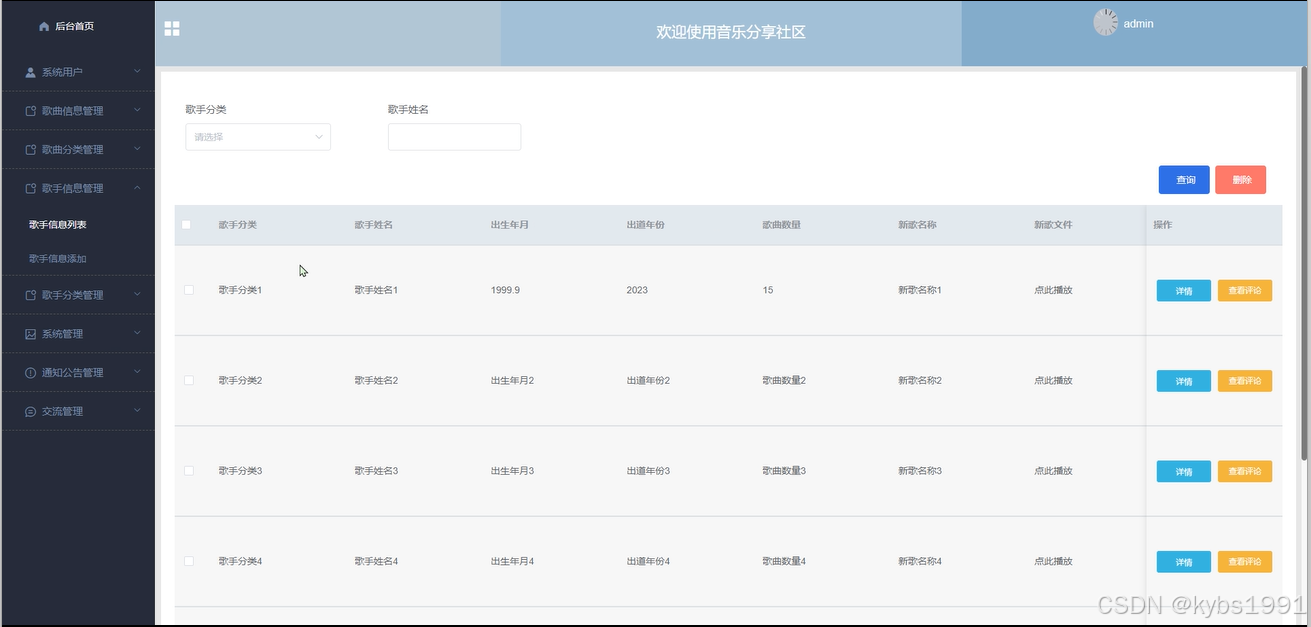Screen dimensions: 1311x627
Task: Expand the 歌手分类管理 menu chevron
Action: click(x=137, y=295)
